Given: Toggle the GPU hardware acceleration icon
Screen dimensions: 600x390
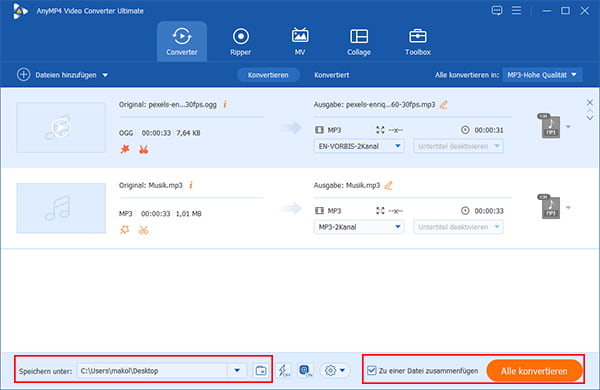Looking at the screenshot, I should (x=305, y=370).
